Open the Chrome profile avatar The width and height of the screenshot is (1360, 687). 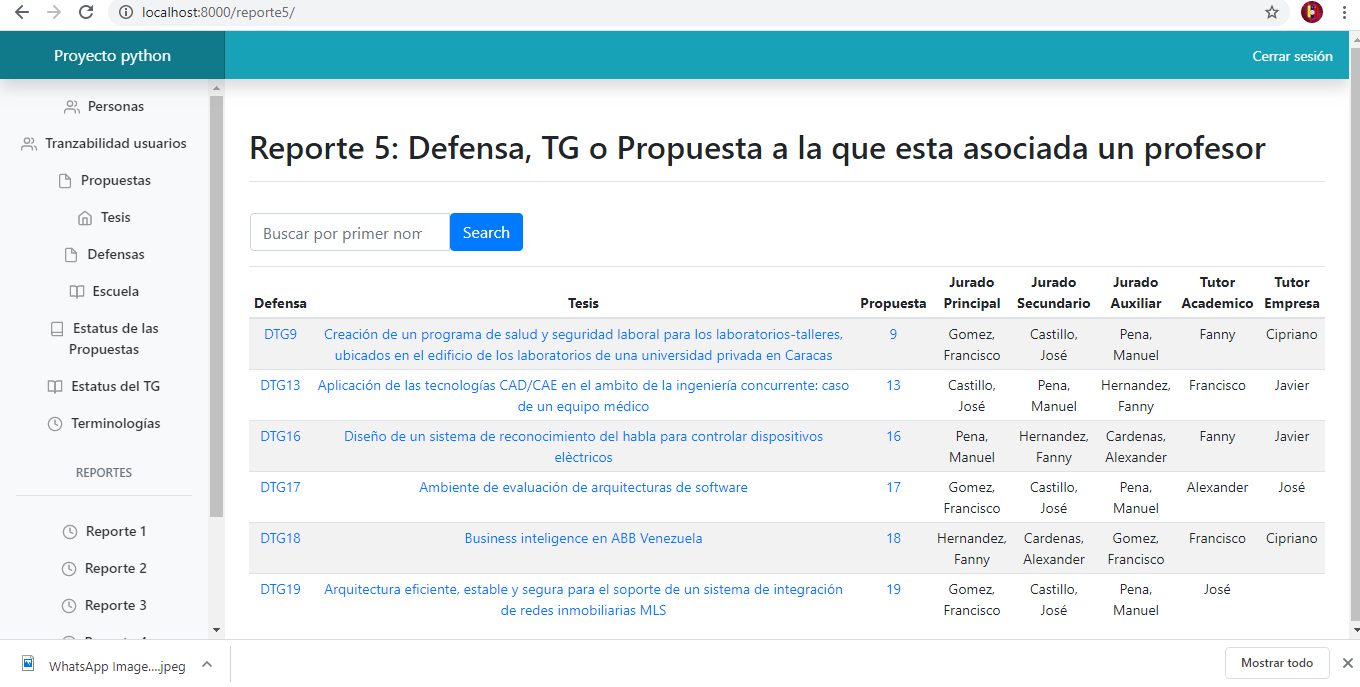pos(1311,12)
